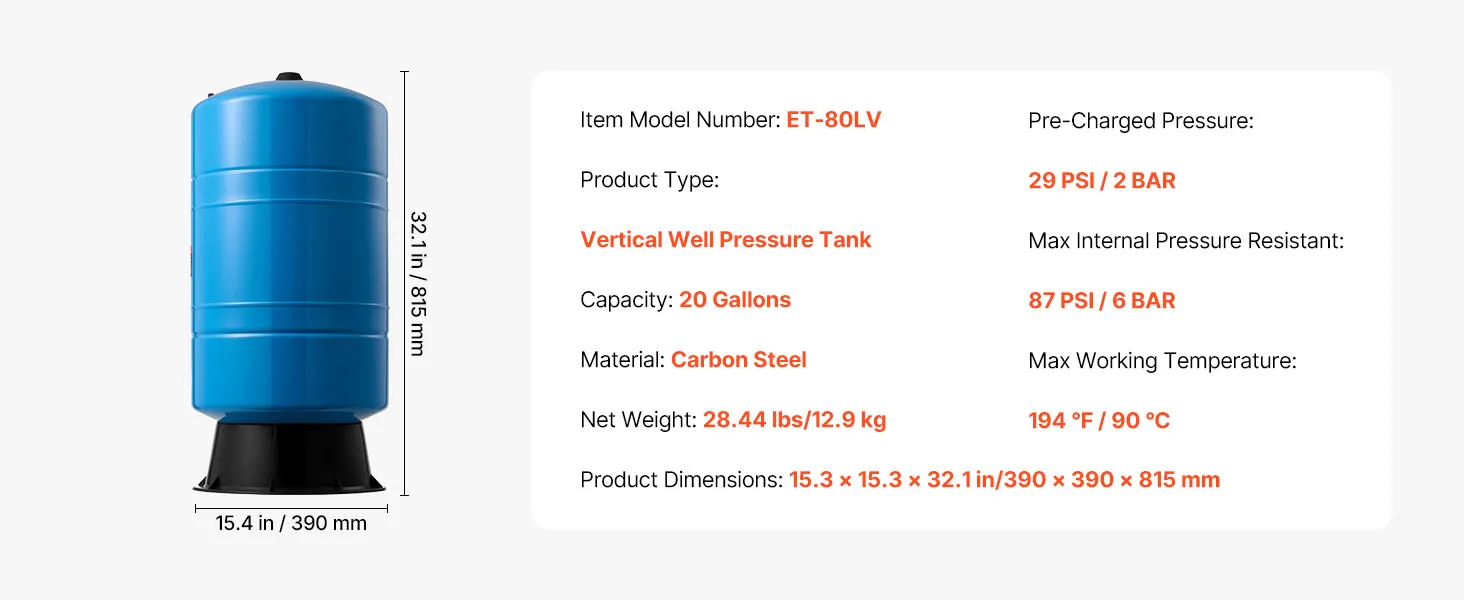Click the Carbon Steel material value
The width and height of the screenshot is (1464, 600).
(x=738, y=360)
